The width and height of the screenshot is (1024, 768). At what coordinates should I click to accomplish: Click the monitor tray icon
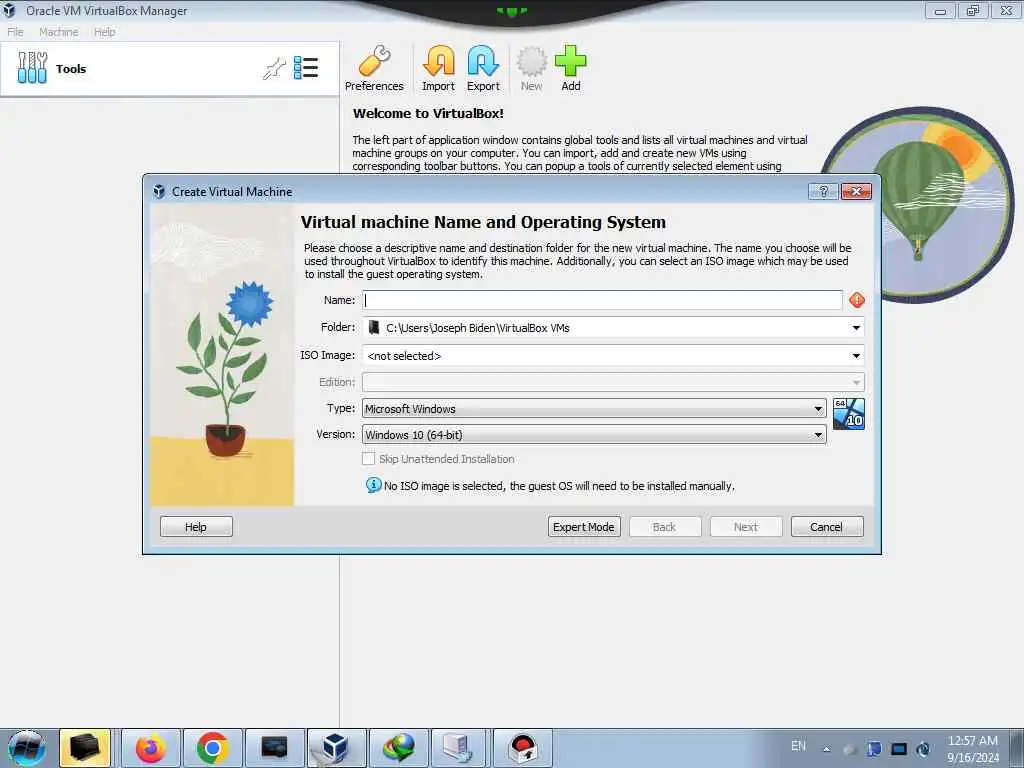899,748
